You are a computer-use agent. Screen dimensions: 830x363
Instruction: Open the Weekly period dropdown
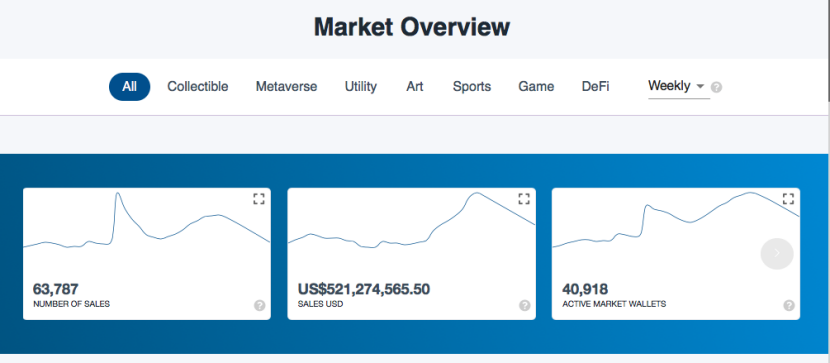[679, 86]
